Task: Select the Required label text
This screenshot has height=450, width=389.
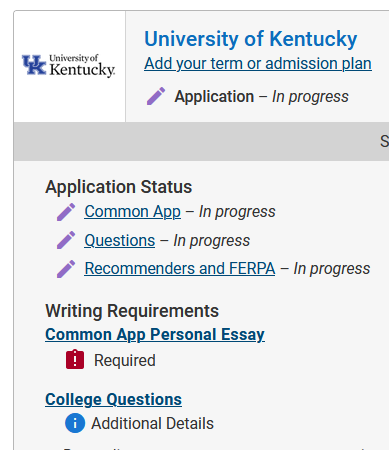Action: coord(125,360)
